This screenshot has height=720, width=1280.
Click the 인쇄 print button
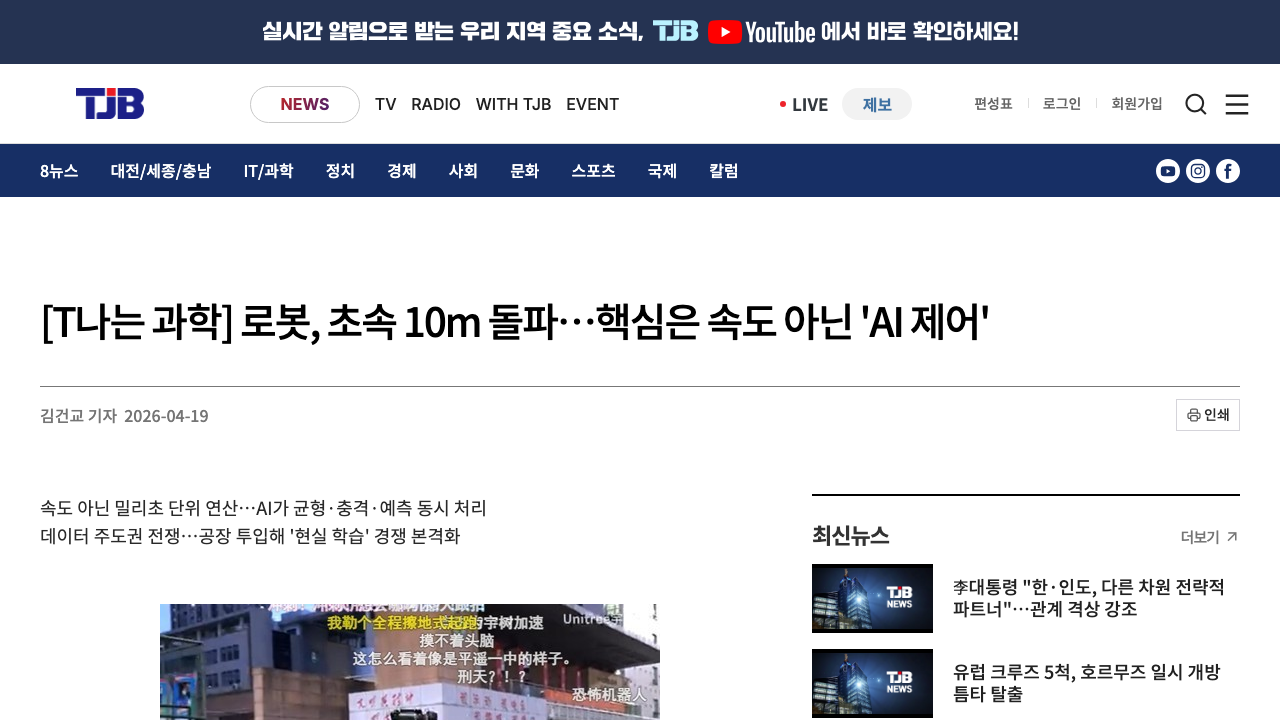(1208, 415)
